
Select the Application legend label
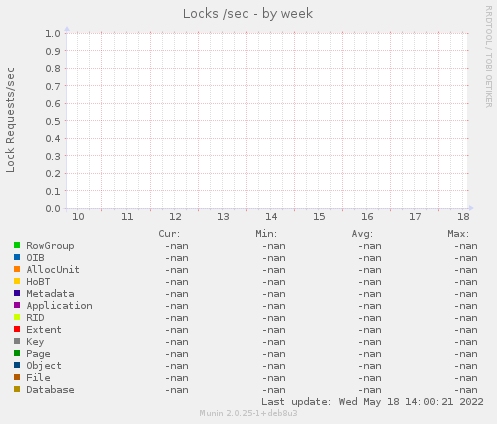59,306
